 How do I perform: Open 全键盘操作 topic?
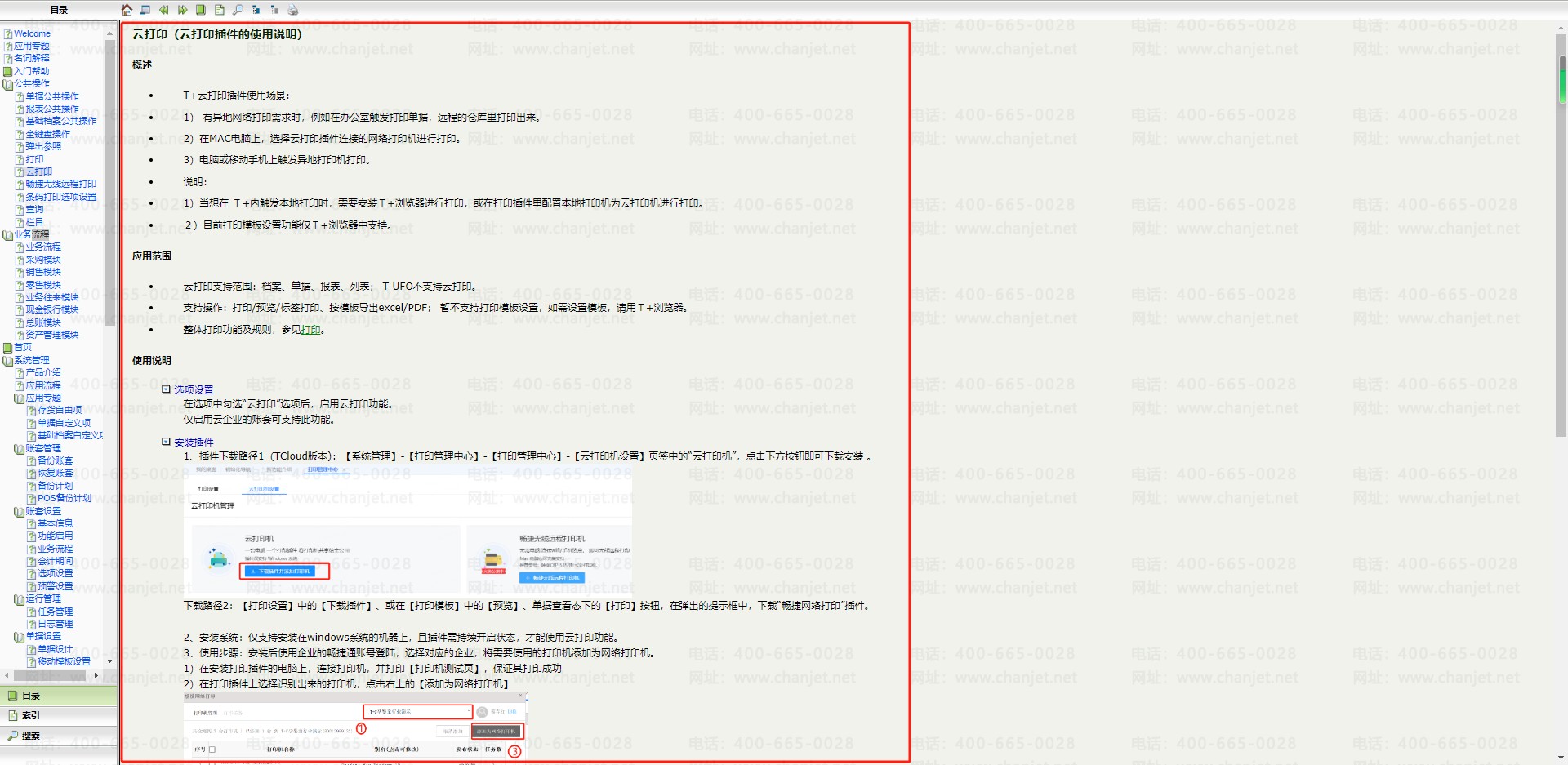47,134
